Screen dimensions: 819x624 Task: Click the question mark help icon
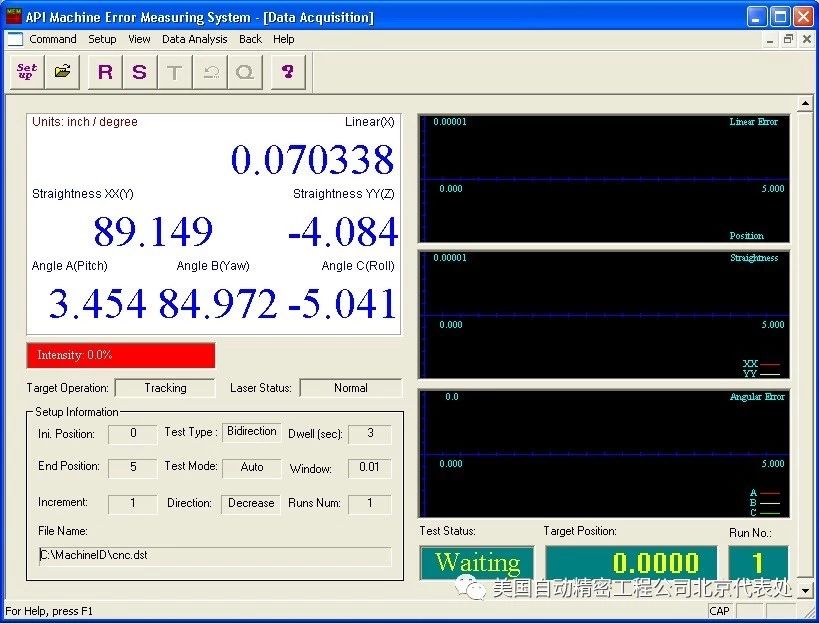click(x=288, y=72)
